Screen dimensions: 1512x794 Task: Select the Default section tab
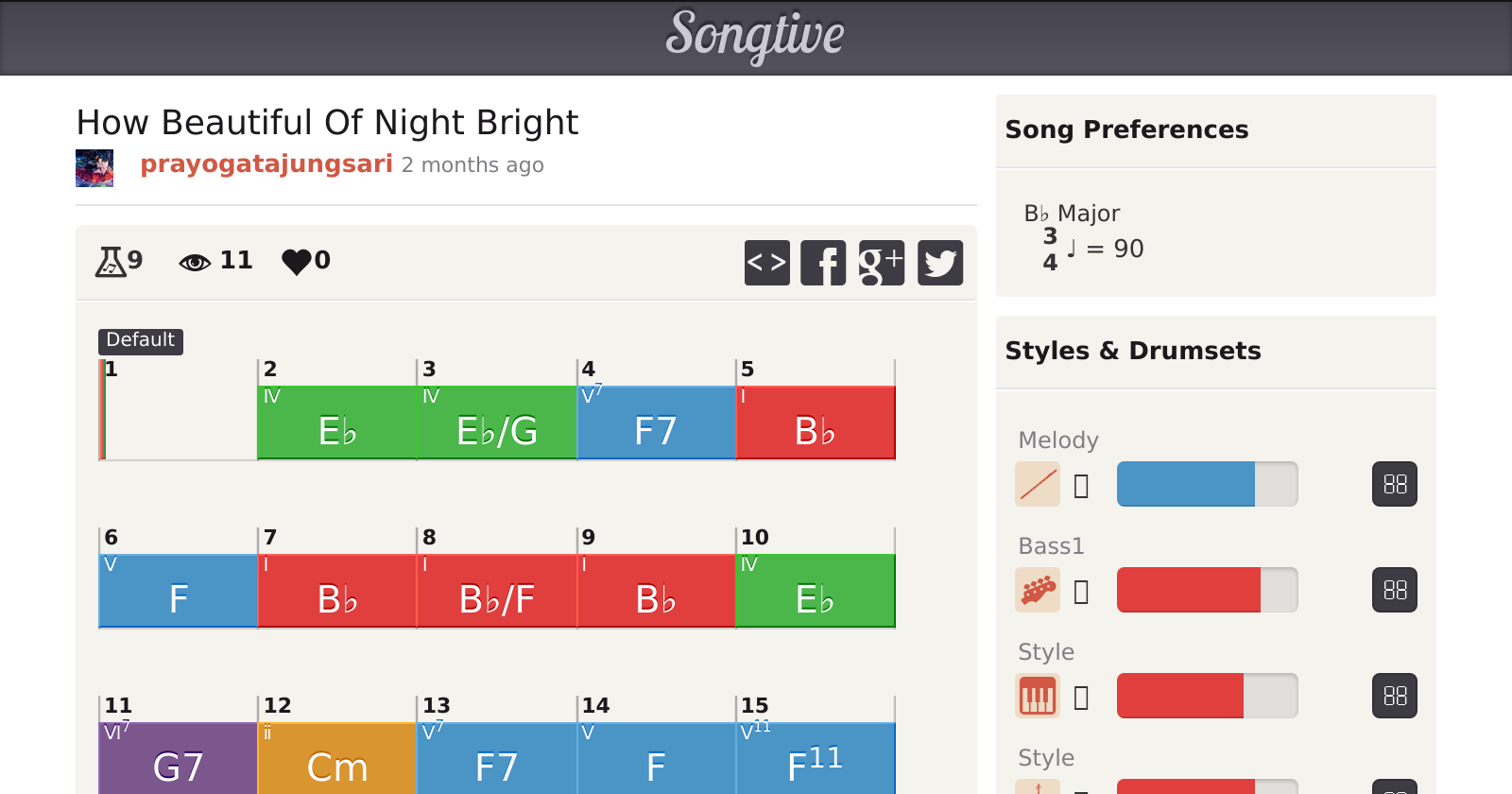coord(140,340)
